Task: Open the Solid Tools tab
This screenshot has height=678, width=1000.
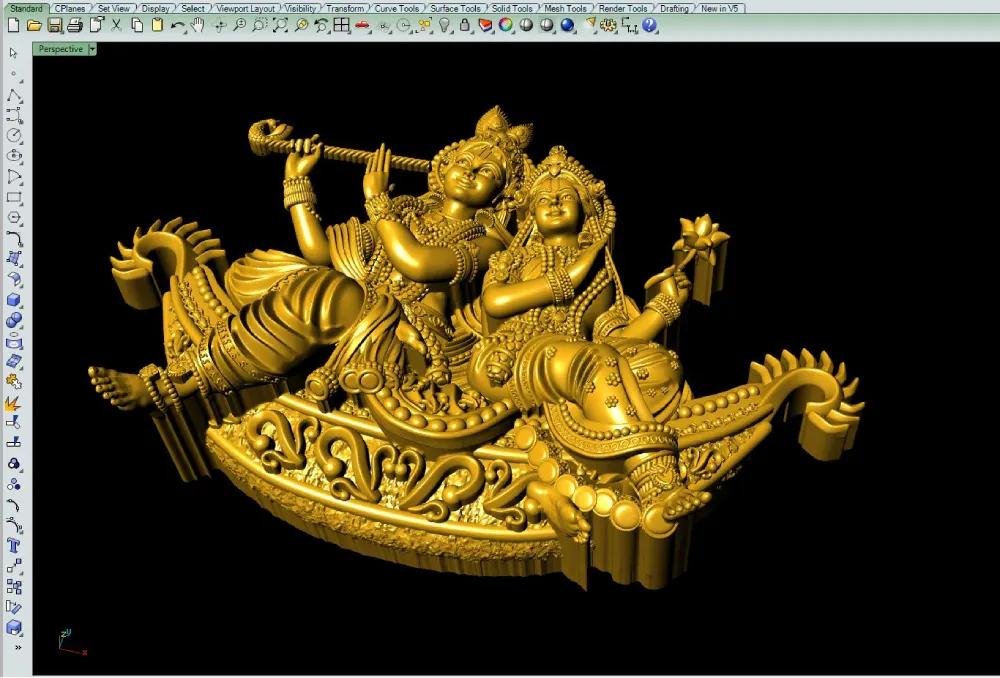Action: point(512,8)
